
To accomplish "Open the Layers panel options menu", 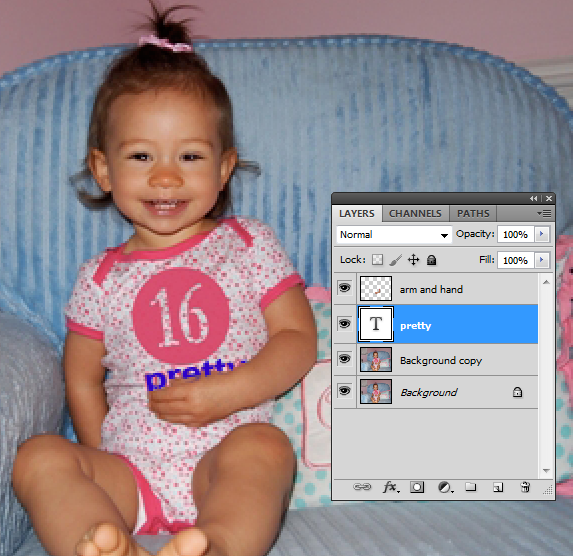I will tap(544, 213).
